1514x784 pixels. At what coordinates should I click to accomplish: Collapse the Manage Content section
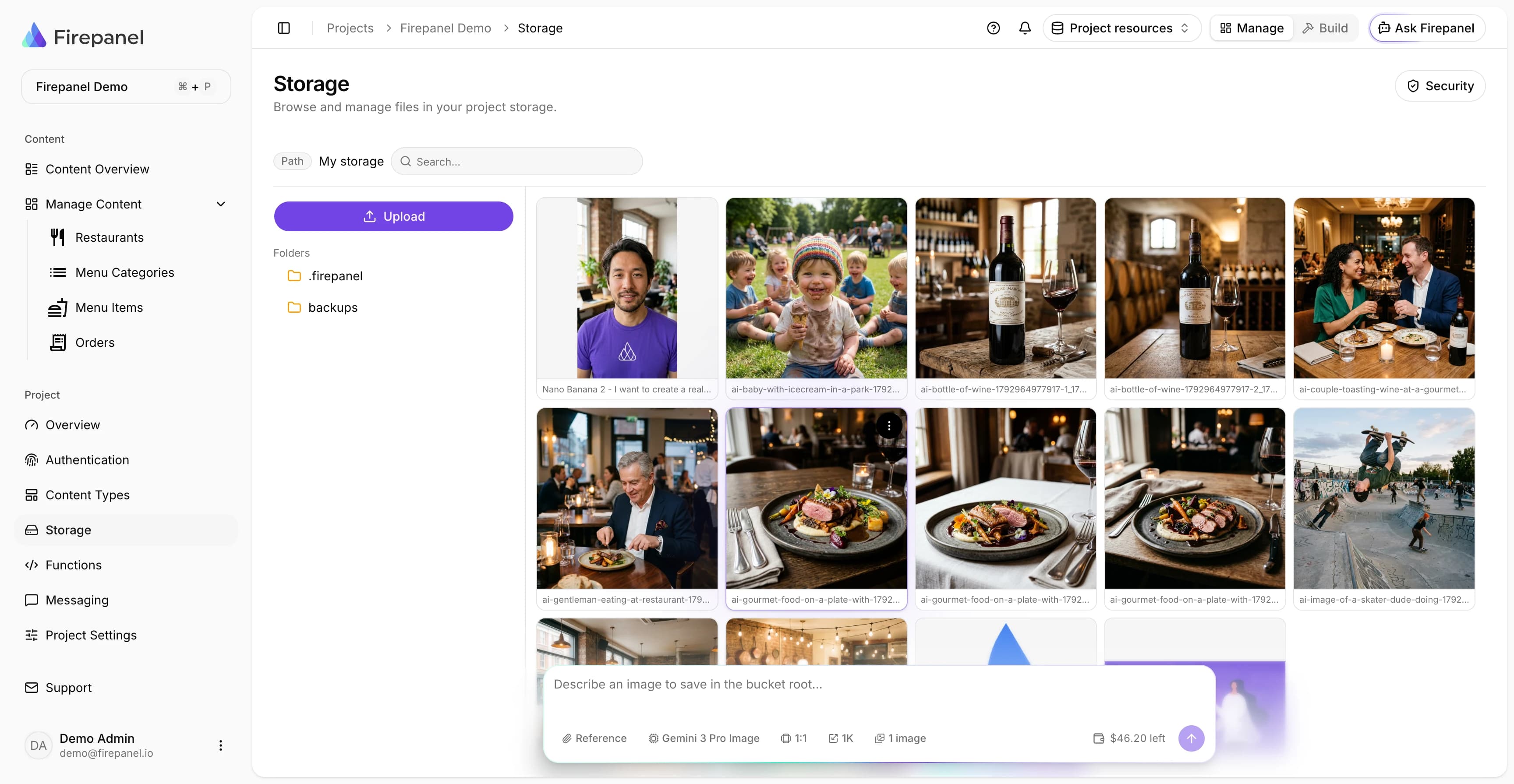[221, 204]
